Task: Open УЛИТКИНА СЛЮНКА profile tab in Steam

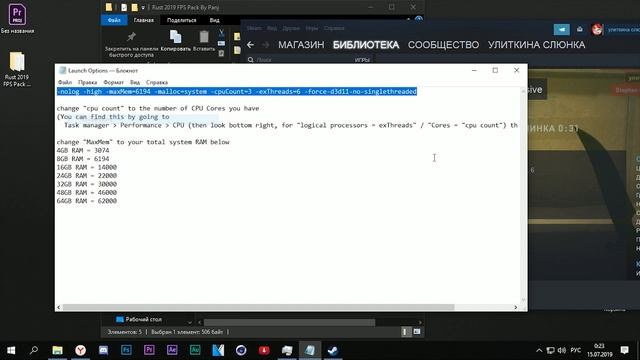Action: (536, 44)
